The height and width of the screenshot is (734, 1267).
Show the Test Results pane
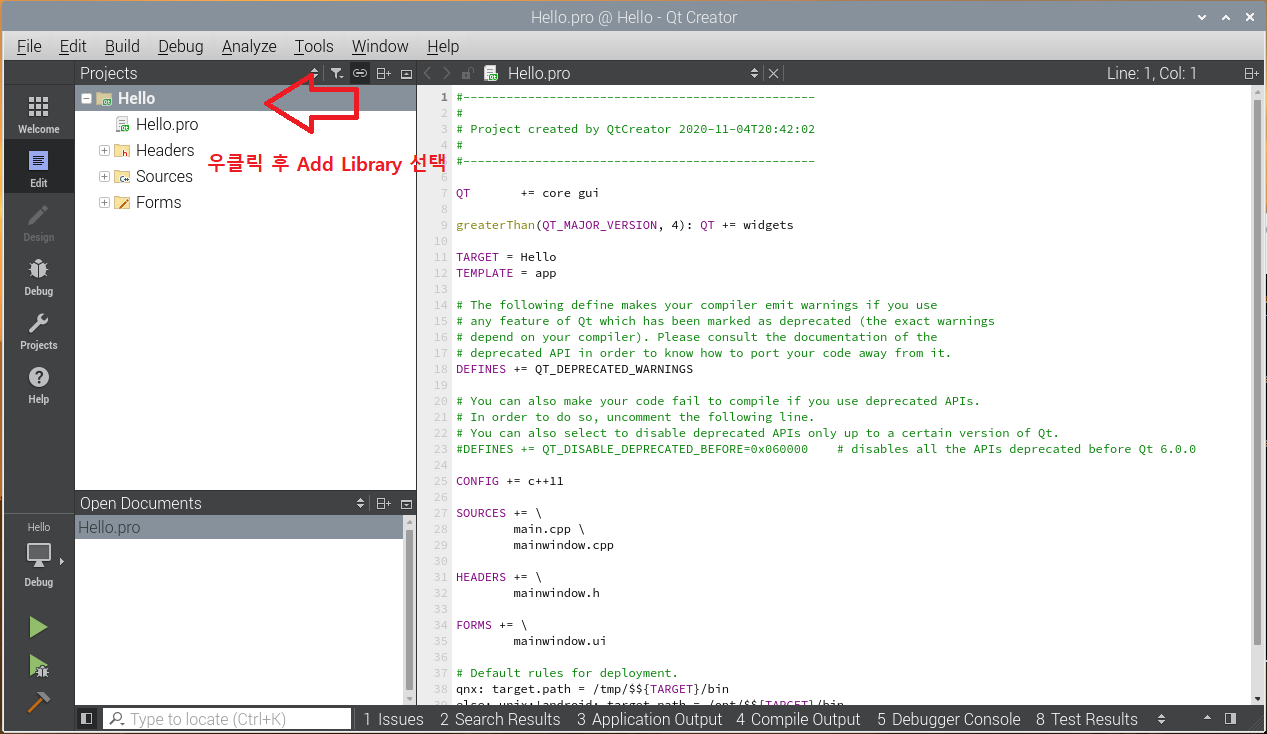[1087, 719]
